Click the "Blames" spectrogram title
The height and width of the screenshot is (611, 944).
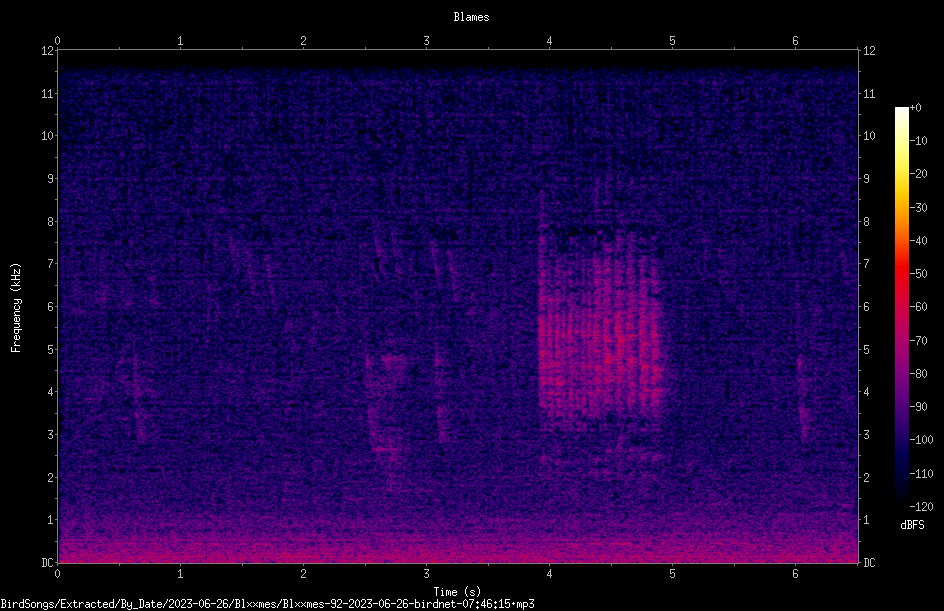pos(471,17)
